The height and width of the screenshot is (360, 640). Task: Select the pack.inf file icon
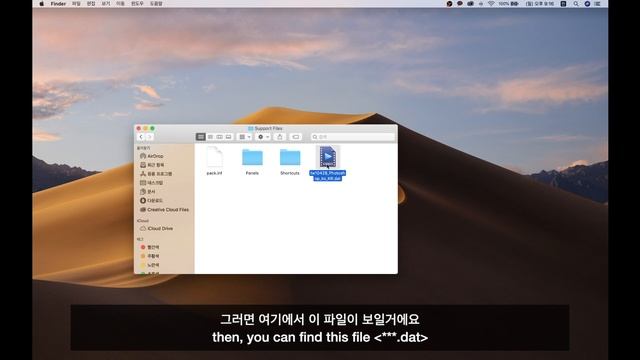pos(214,157)
